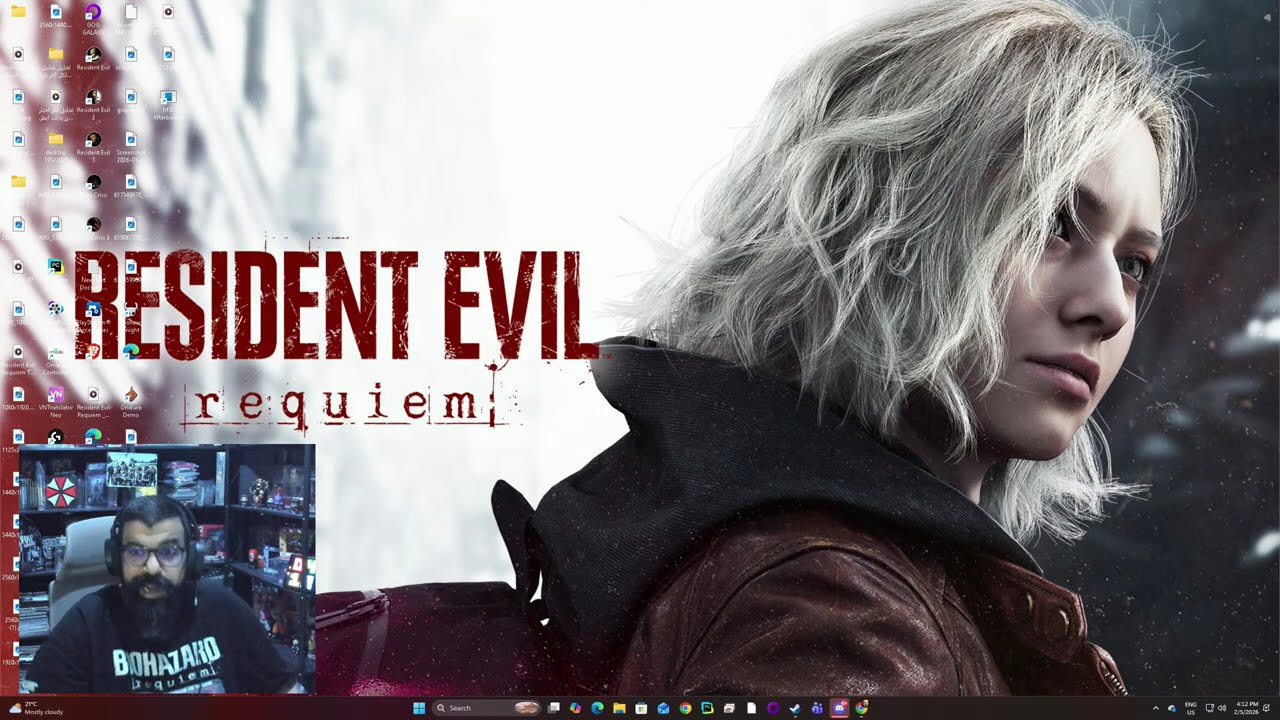Open the Logitech G HUB desktop shortcut
The width and height of the screenshot is (1280, 720).
tap(56, 436)
